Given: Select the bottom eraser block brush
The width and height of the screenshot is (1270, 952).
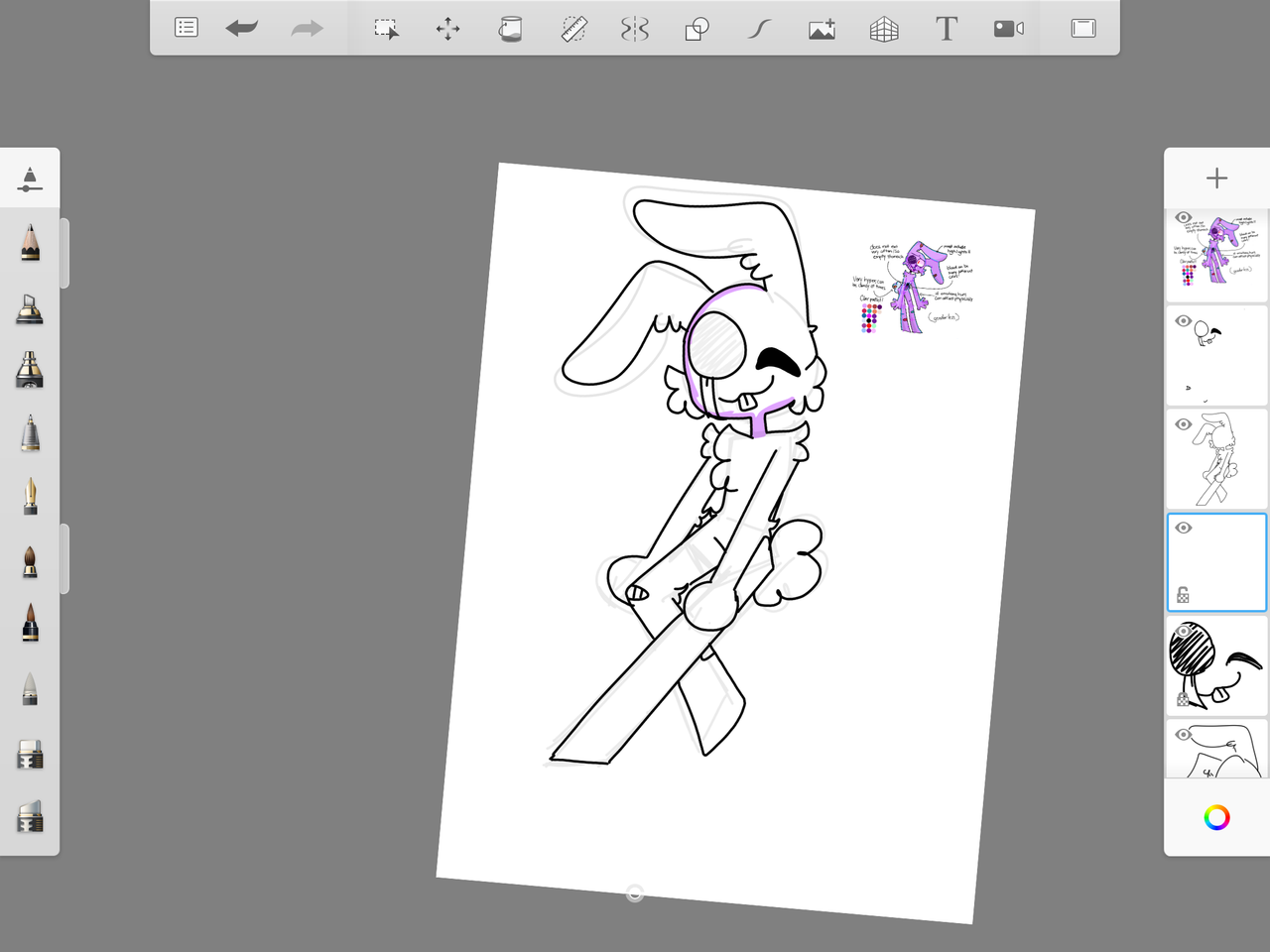Looking at the screenshot, I should pos(30,816).
